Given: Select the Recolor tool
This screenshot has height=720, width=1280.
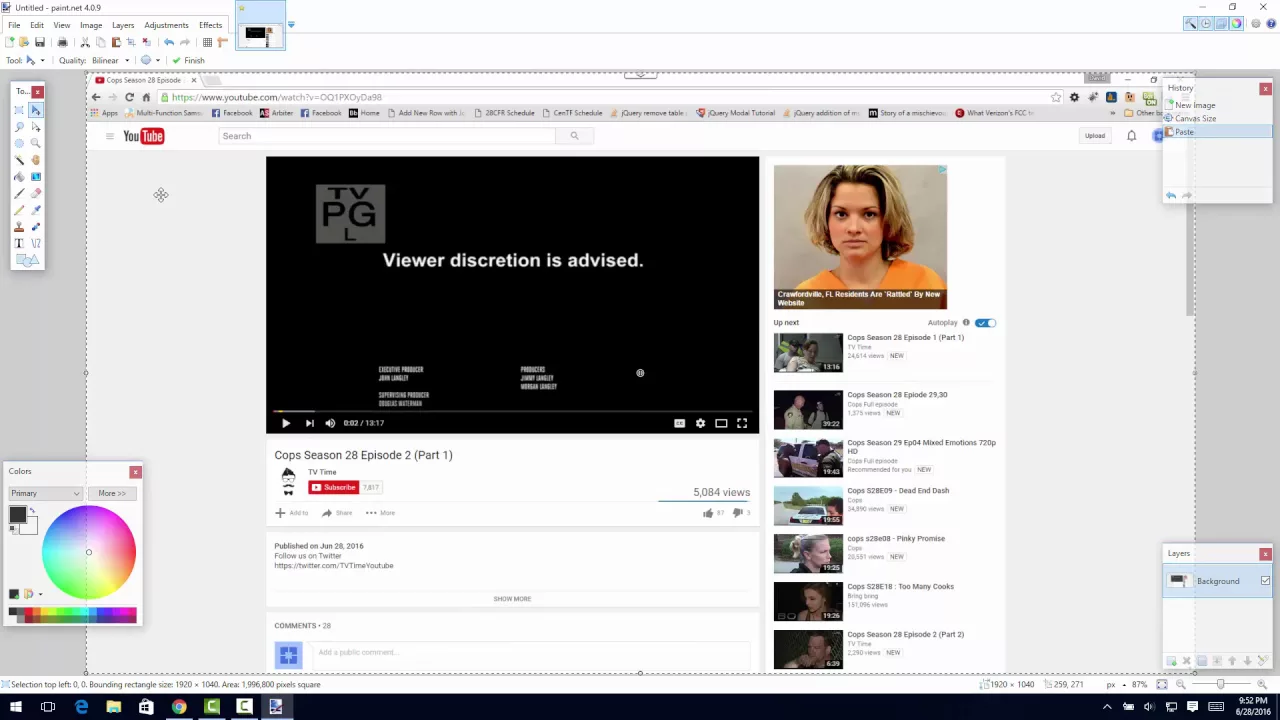Looking at the screenshot, I should (x=36, y=227).
